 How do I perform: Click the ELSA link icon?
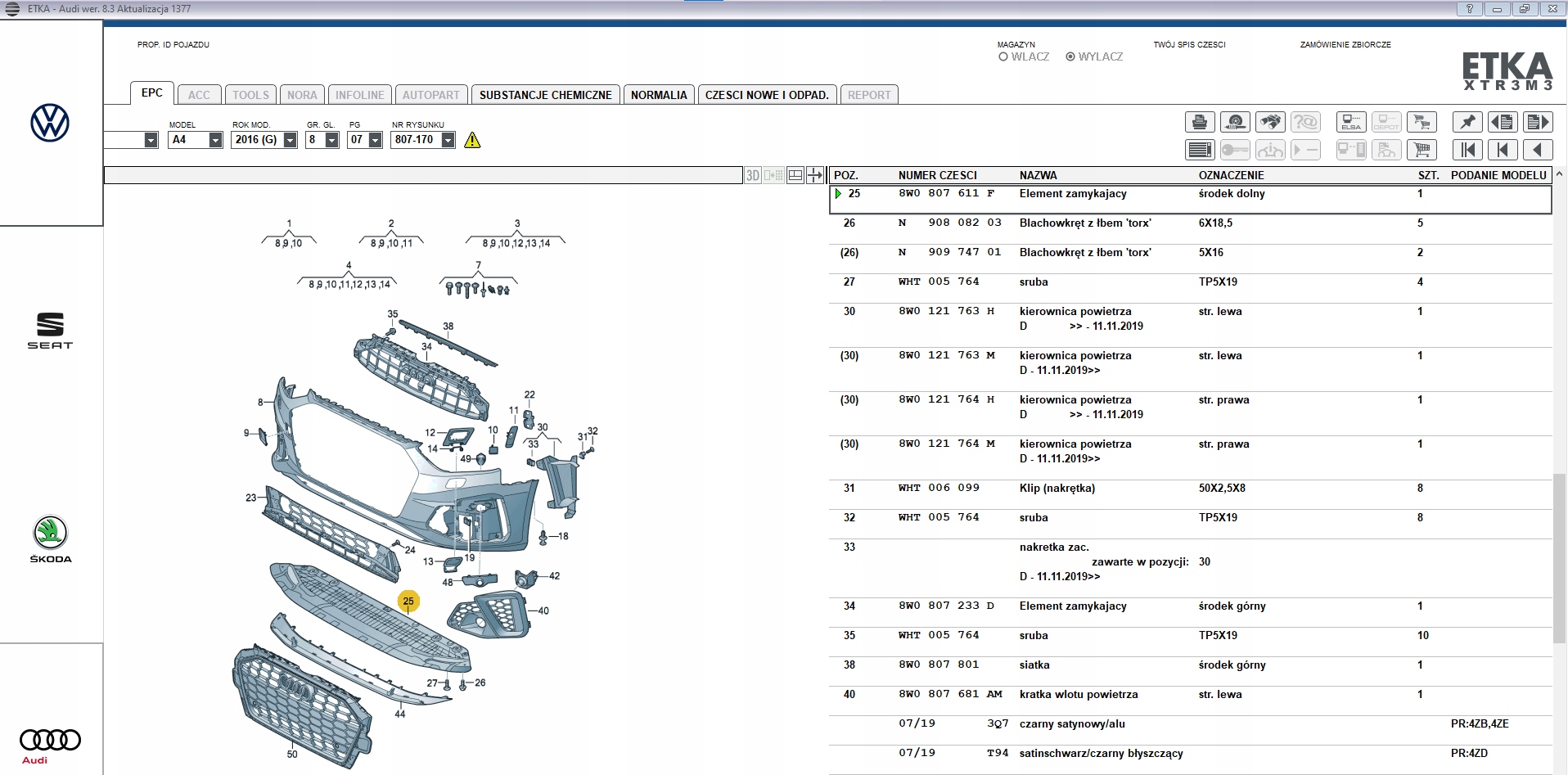[1351, 123]
